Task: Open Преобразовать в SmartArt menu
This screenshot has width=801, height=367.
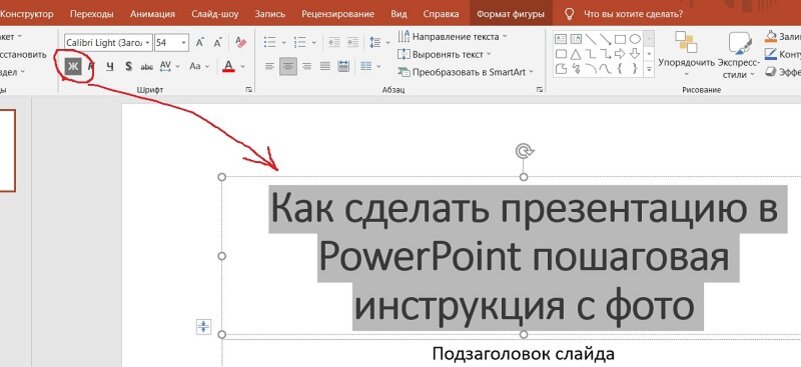Action: pos(465,72)
